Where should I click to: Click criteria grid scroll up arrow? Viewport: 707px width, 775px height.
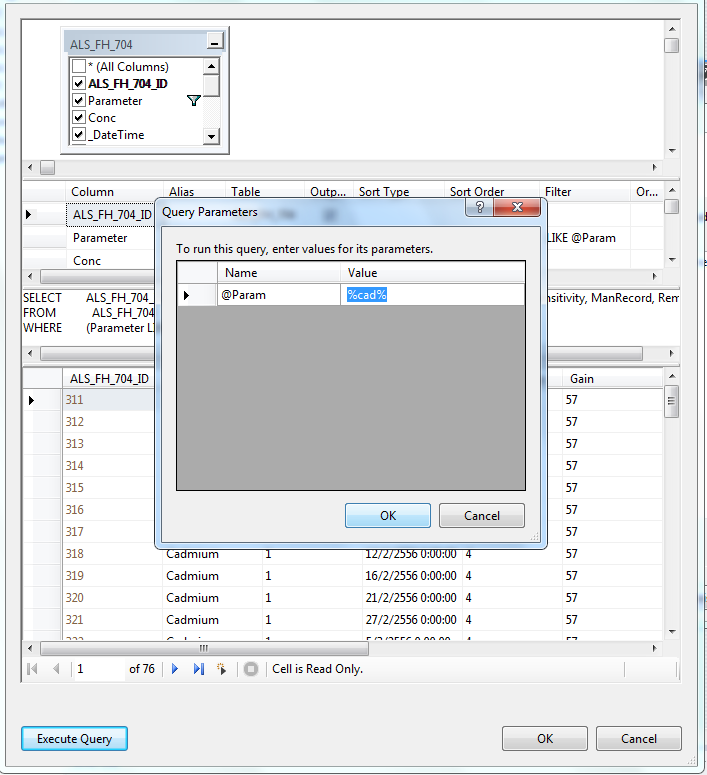coord(671,190)
